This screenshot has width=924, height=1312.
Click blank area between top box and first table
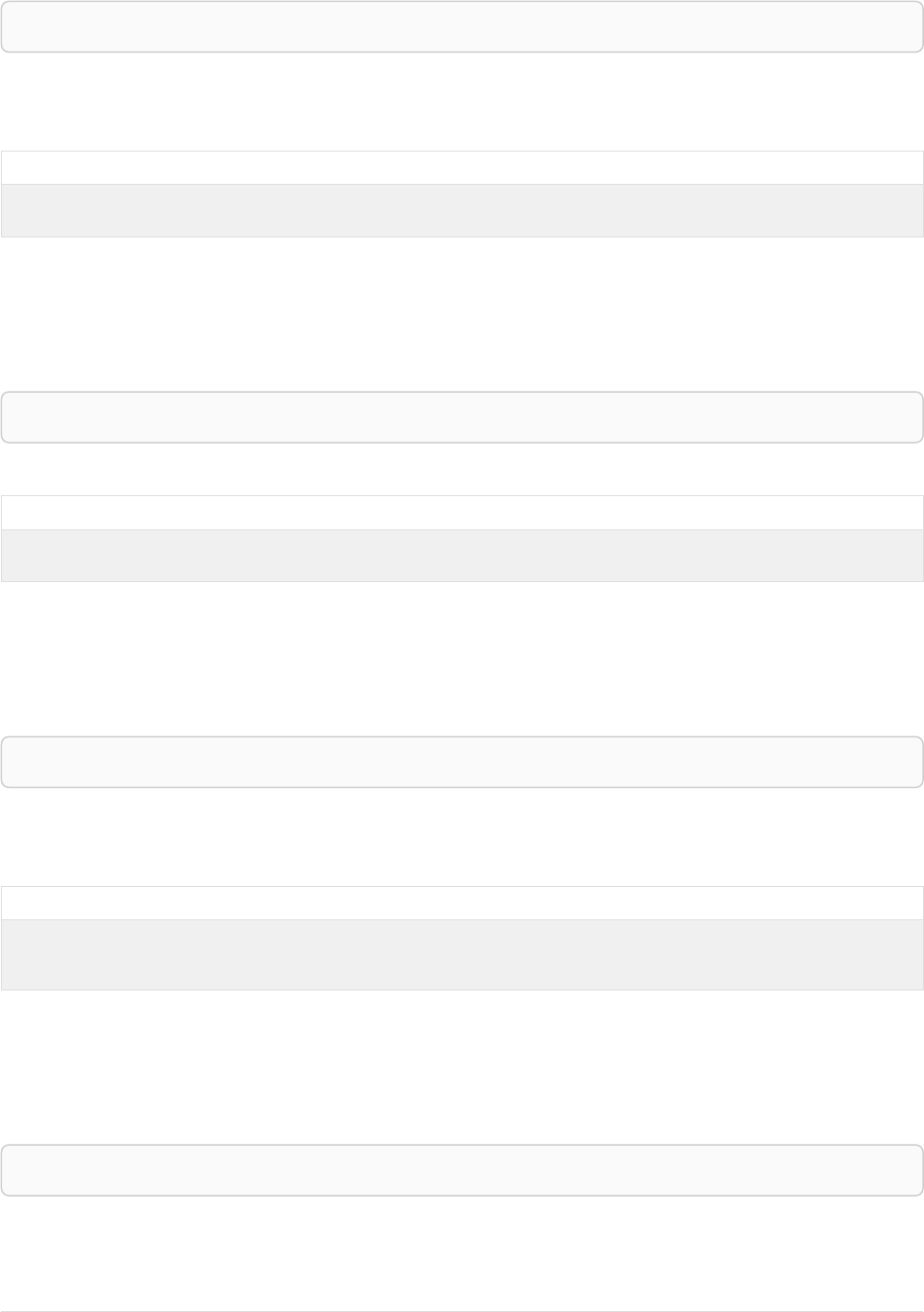(x=462, y=102)
